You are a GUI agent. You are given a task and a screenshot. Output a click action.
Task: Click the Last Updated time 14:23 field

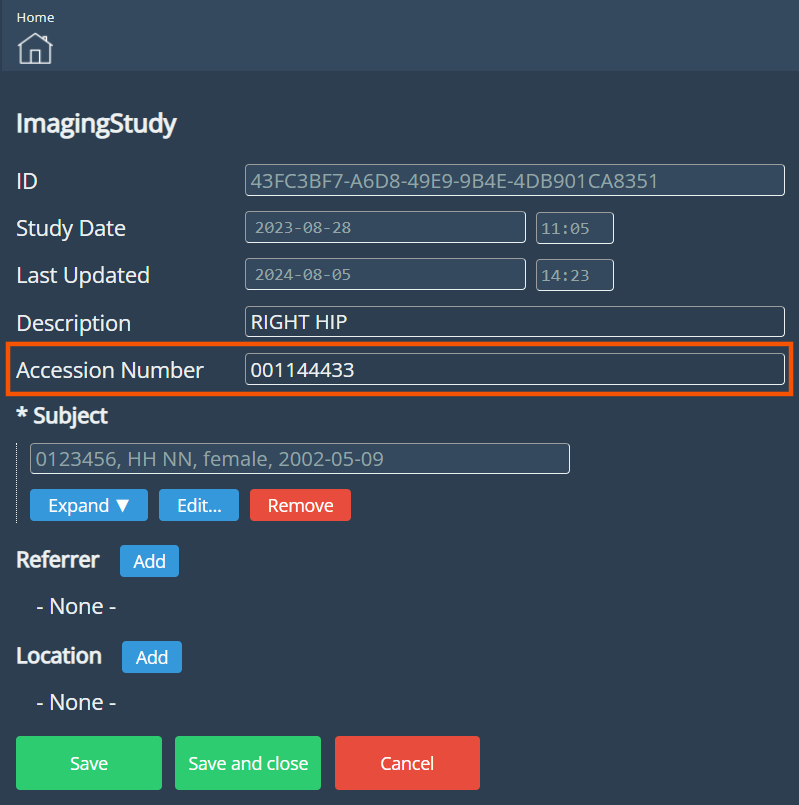coord(574,275)
